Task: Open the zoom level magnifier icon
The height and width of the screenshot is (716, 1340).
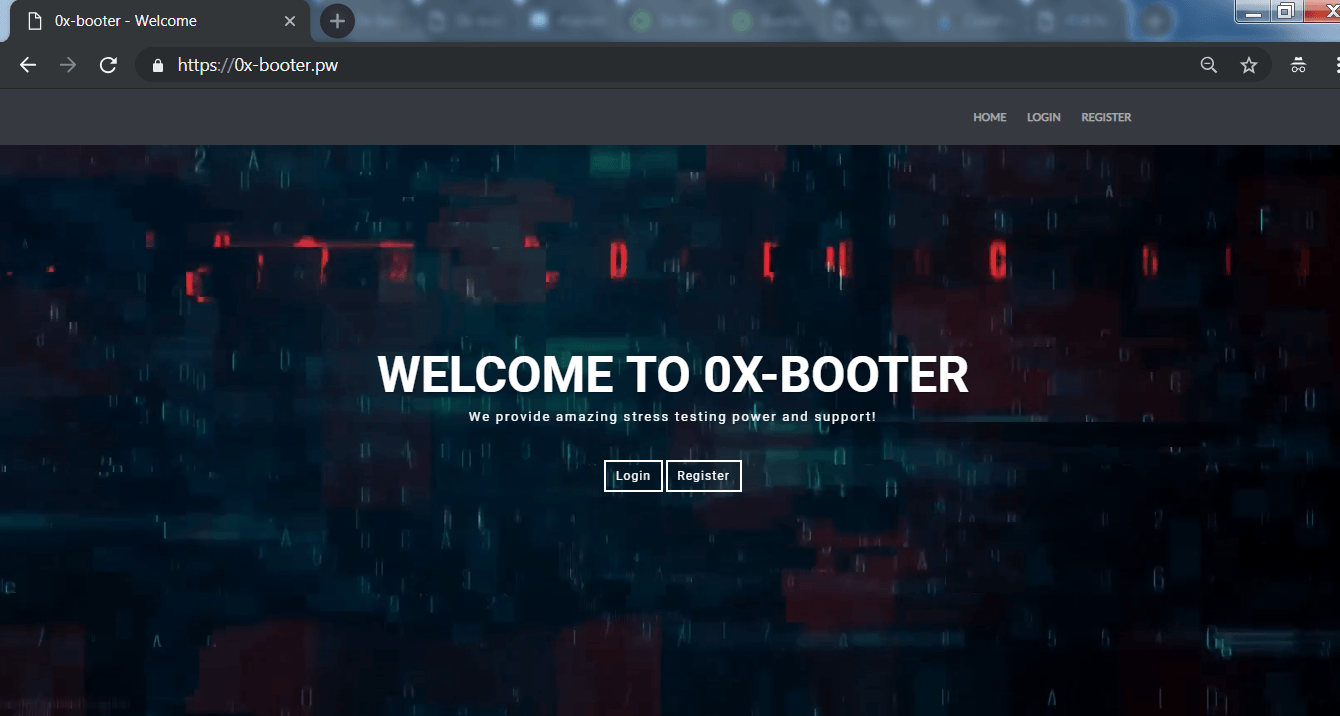Action: pyautogui.click(x=1209, y=65)
